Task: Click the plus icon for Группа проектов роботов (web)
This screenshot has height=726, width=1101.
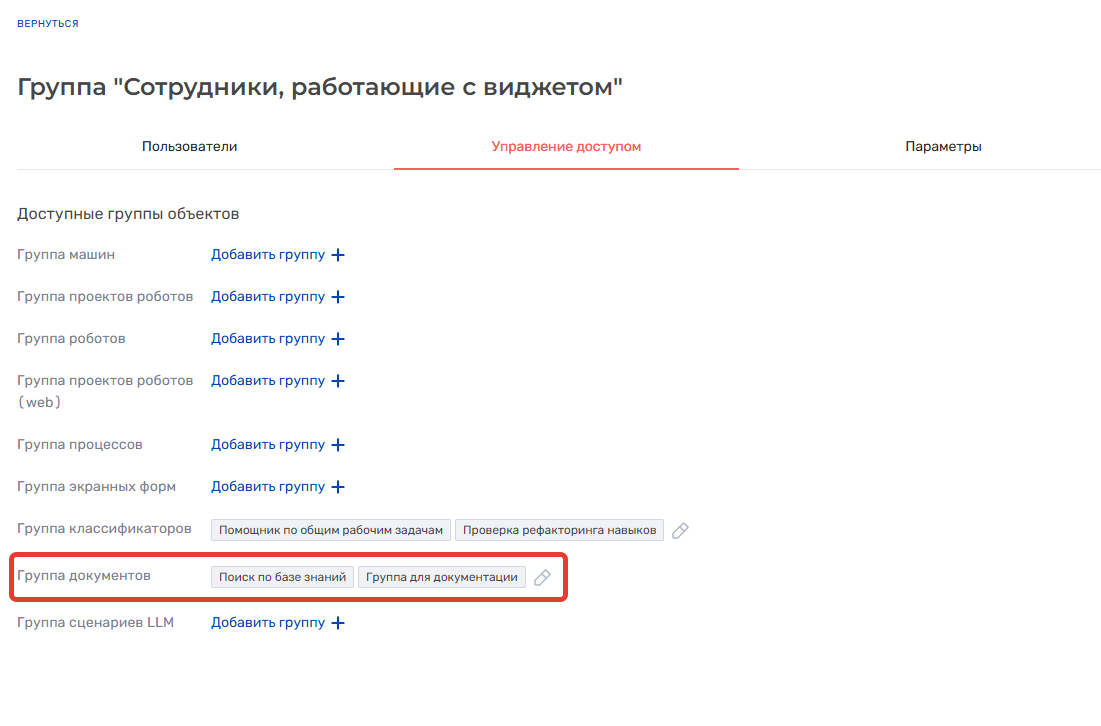Action: click(338, 381)
